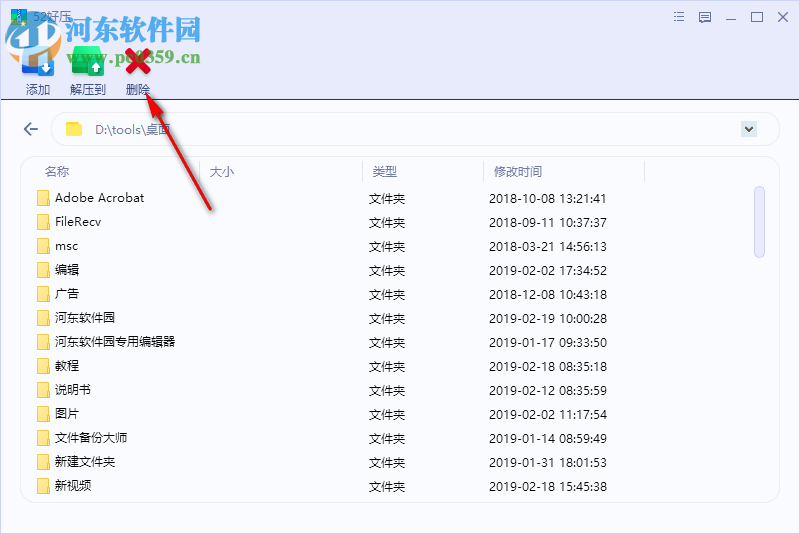Click the date 2019-02-19 10:00:28
The width and height of the screenshot is (800, 534).
547,318
